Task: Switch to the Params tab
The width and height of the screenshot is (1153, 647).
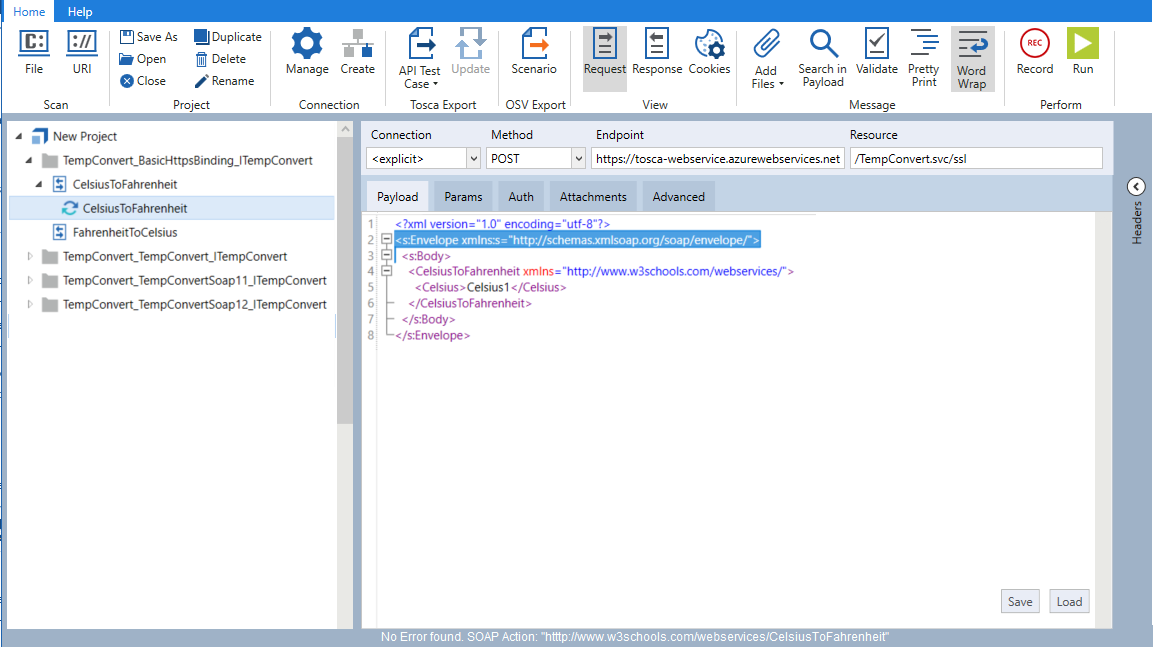Action: [x=463, y=197]
